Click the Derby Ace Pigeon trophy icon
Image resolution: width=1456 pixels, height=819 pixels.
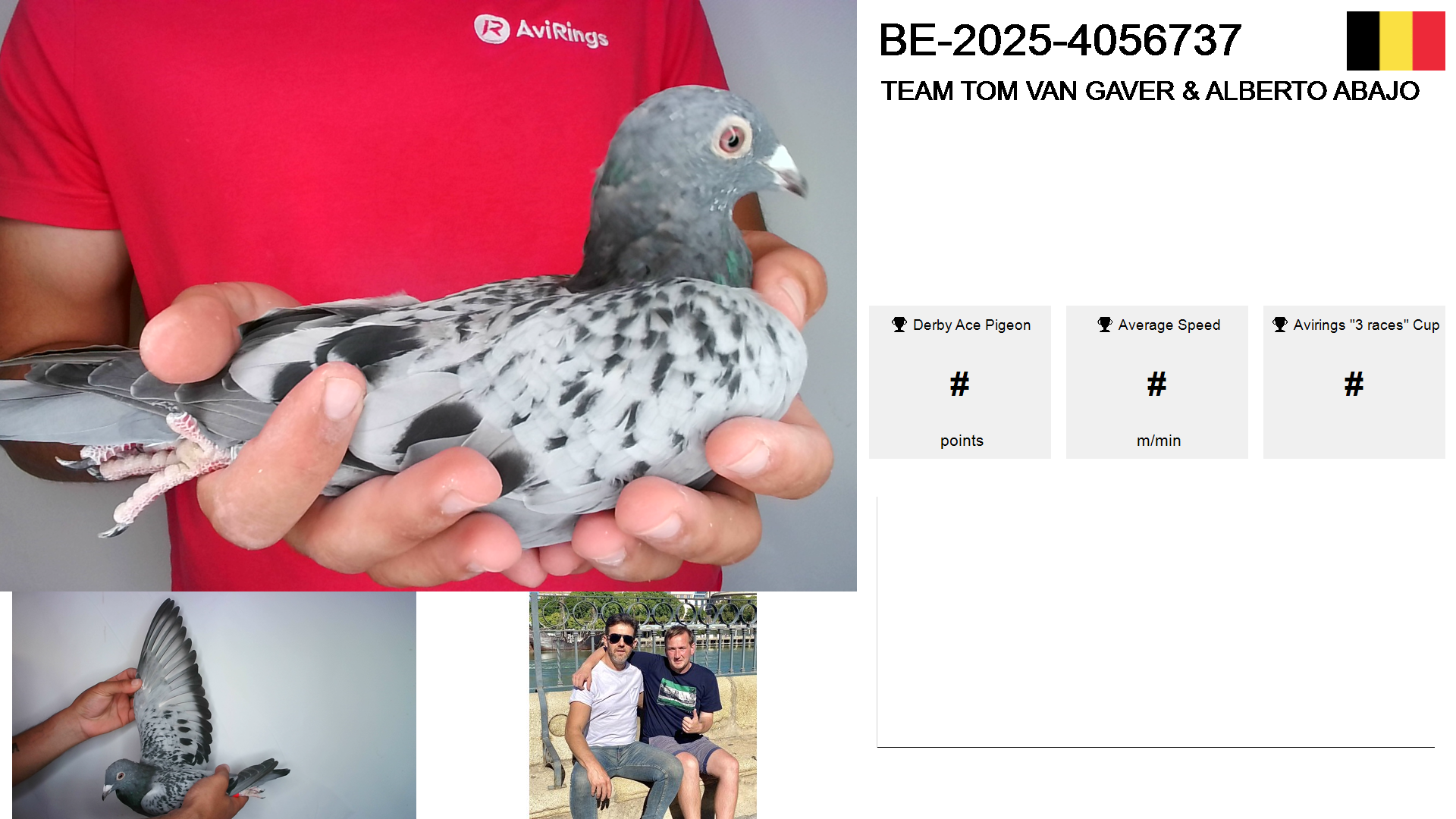click(899, 325)
